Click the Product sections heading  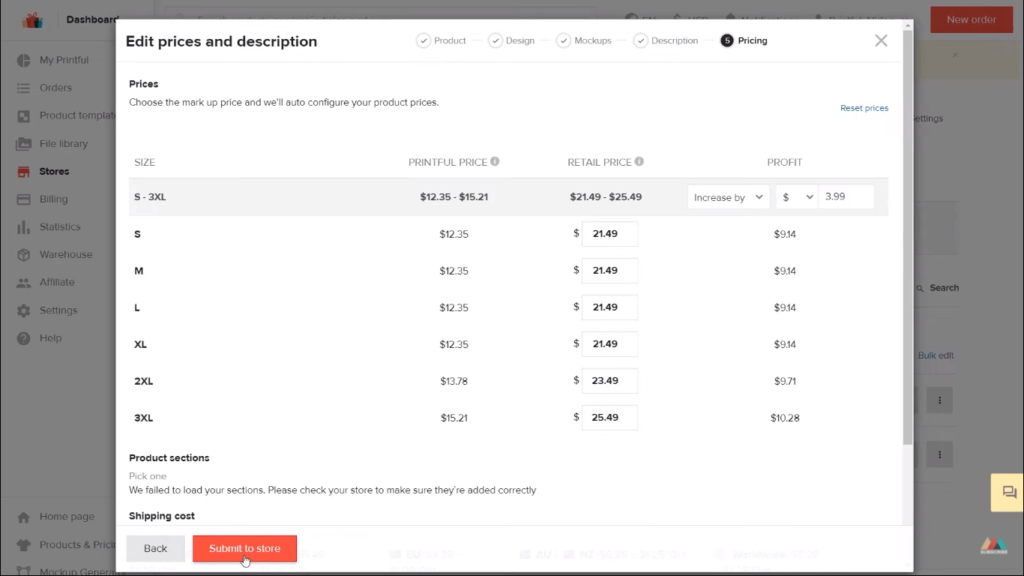click(169, 458)
